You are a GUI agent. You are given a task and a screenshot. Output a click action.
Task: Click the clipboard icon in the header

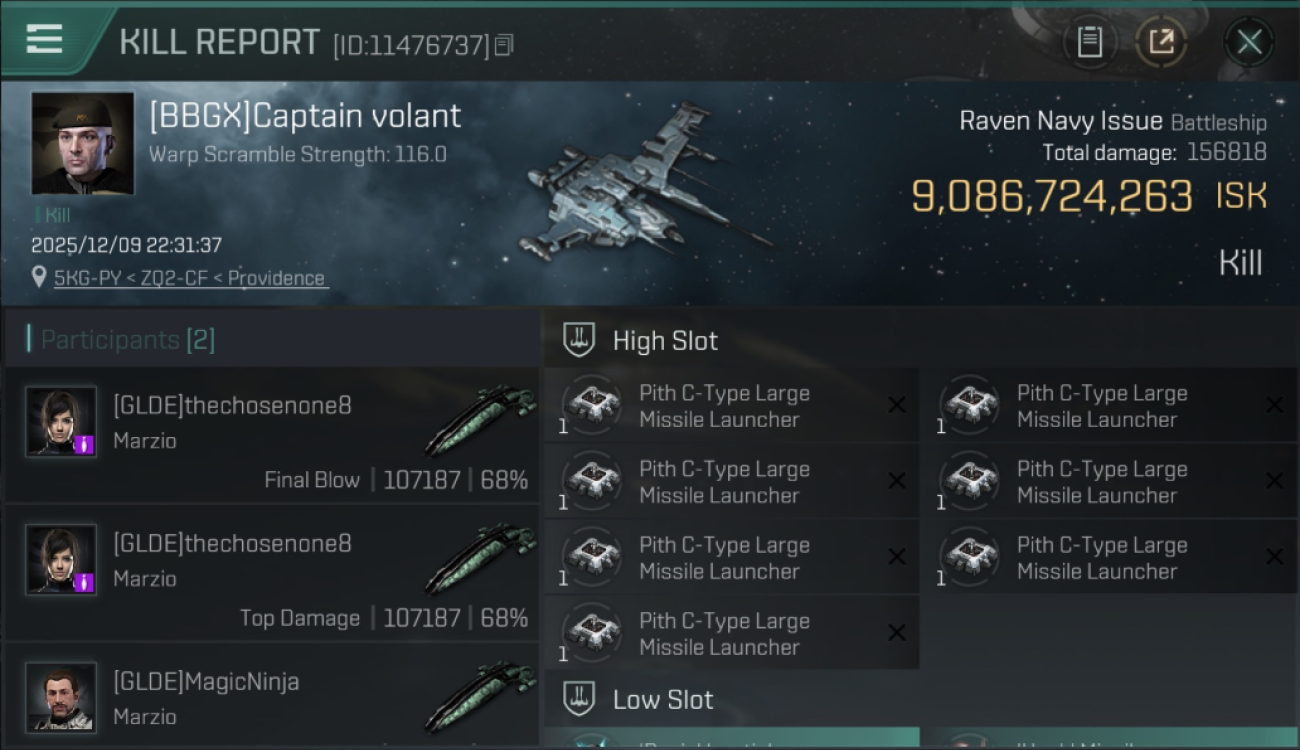coord(1089,42)
